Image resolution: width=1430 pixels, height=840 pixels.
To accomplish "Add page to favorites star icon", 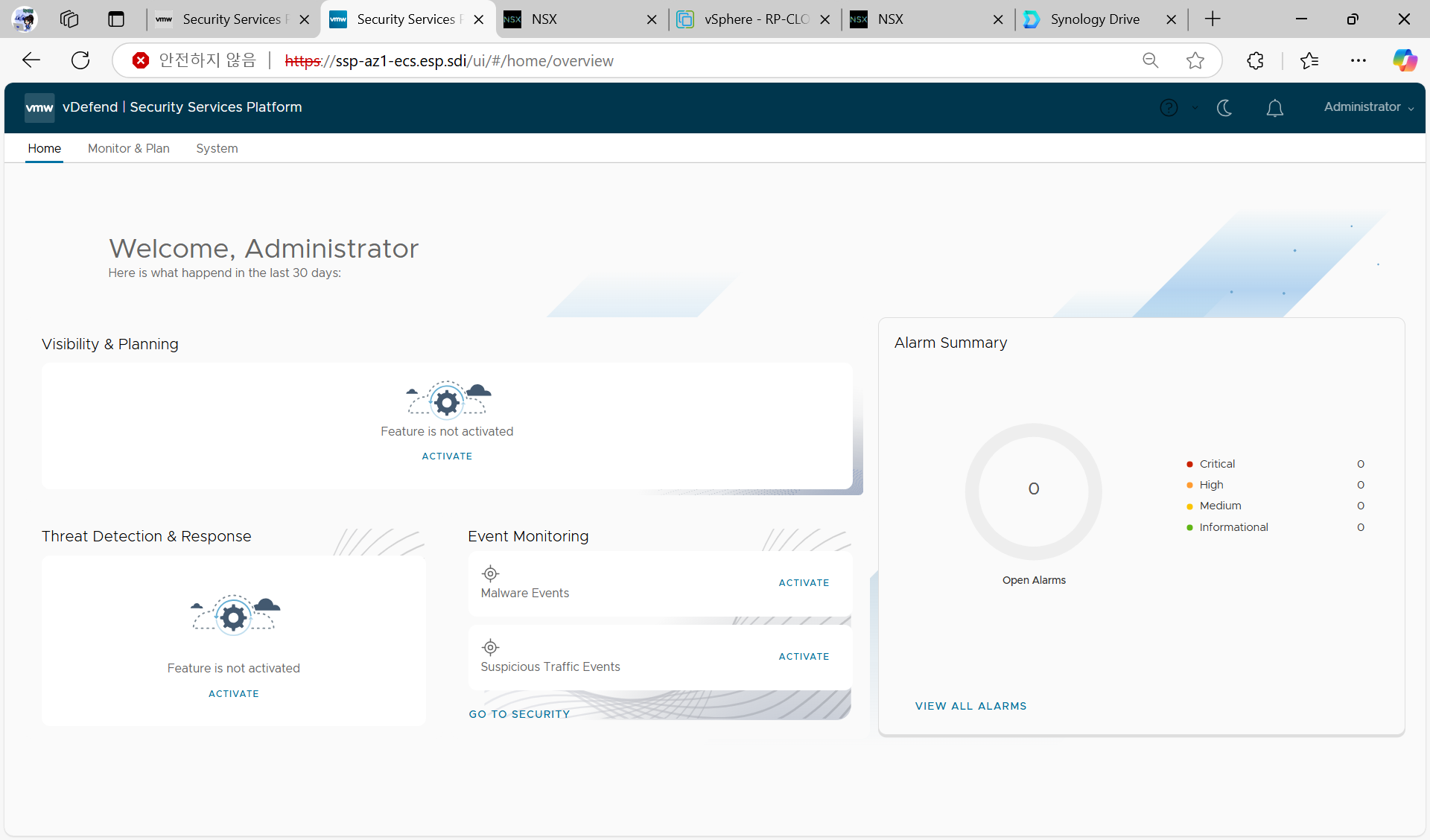I will click(x=1195, y=60).
